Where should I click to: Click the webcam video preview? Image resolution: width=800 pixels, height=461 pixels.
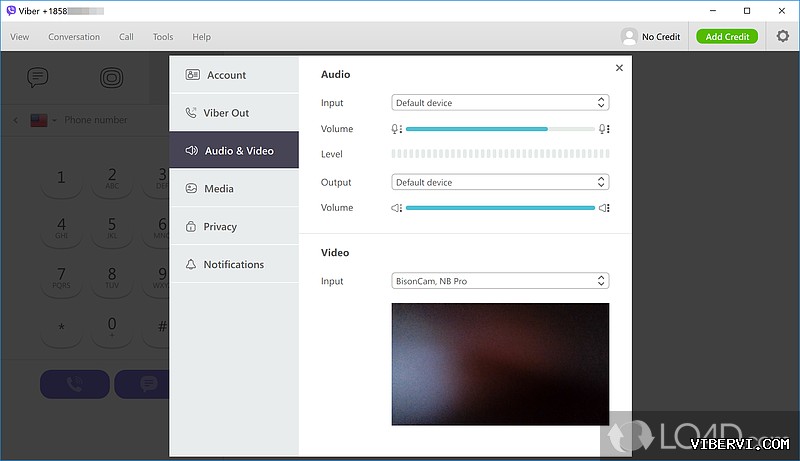500,364
